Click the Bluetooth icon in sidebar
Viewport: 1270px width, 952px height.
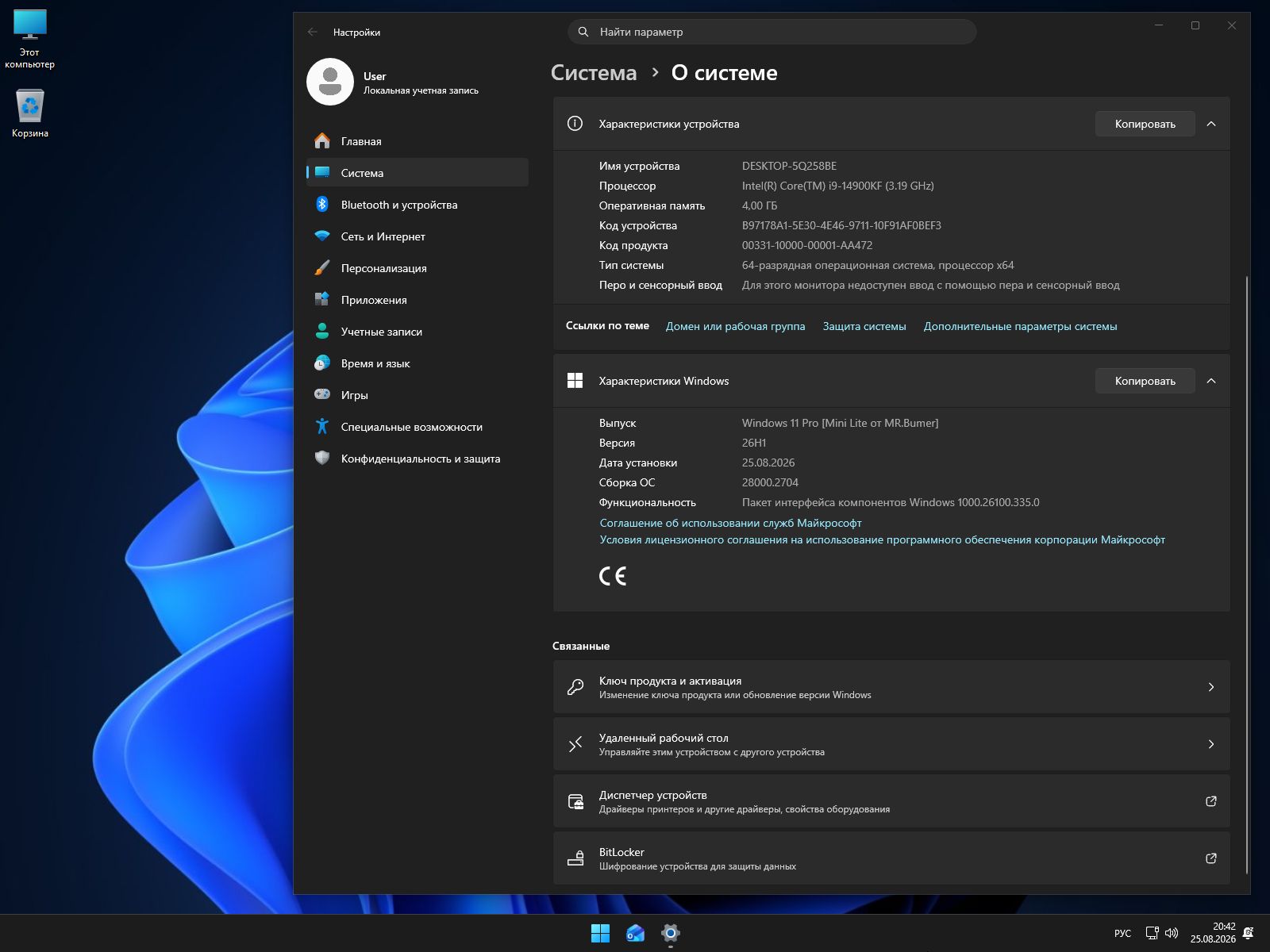coord(322,205)
